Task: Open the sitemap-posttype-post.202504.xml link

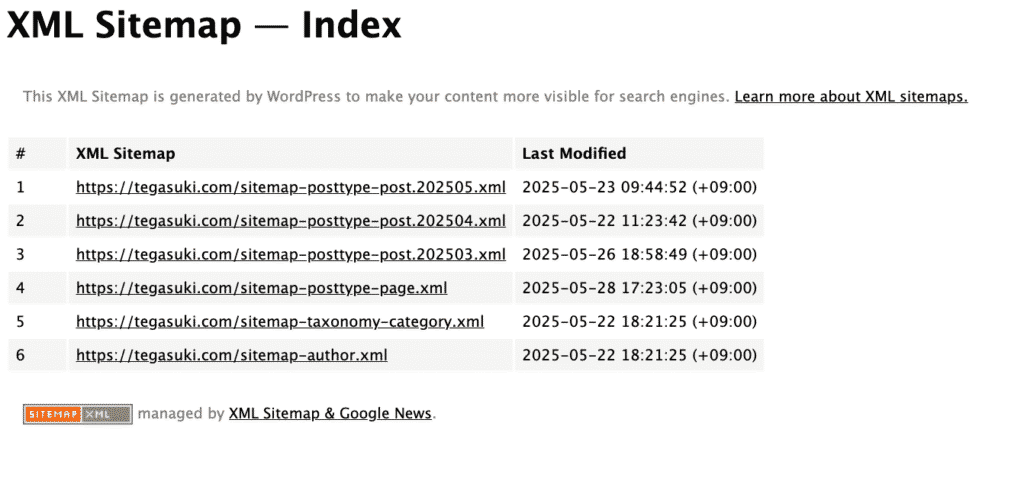Action: coord(291,221)
